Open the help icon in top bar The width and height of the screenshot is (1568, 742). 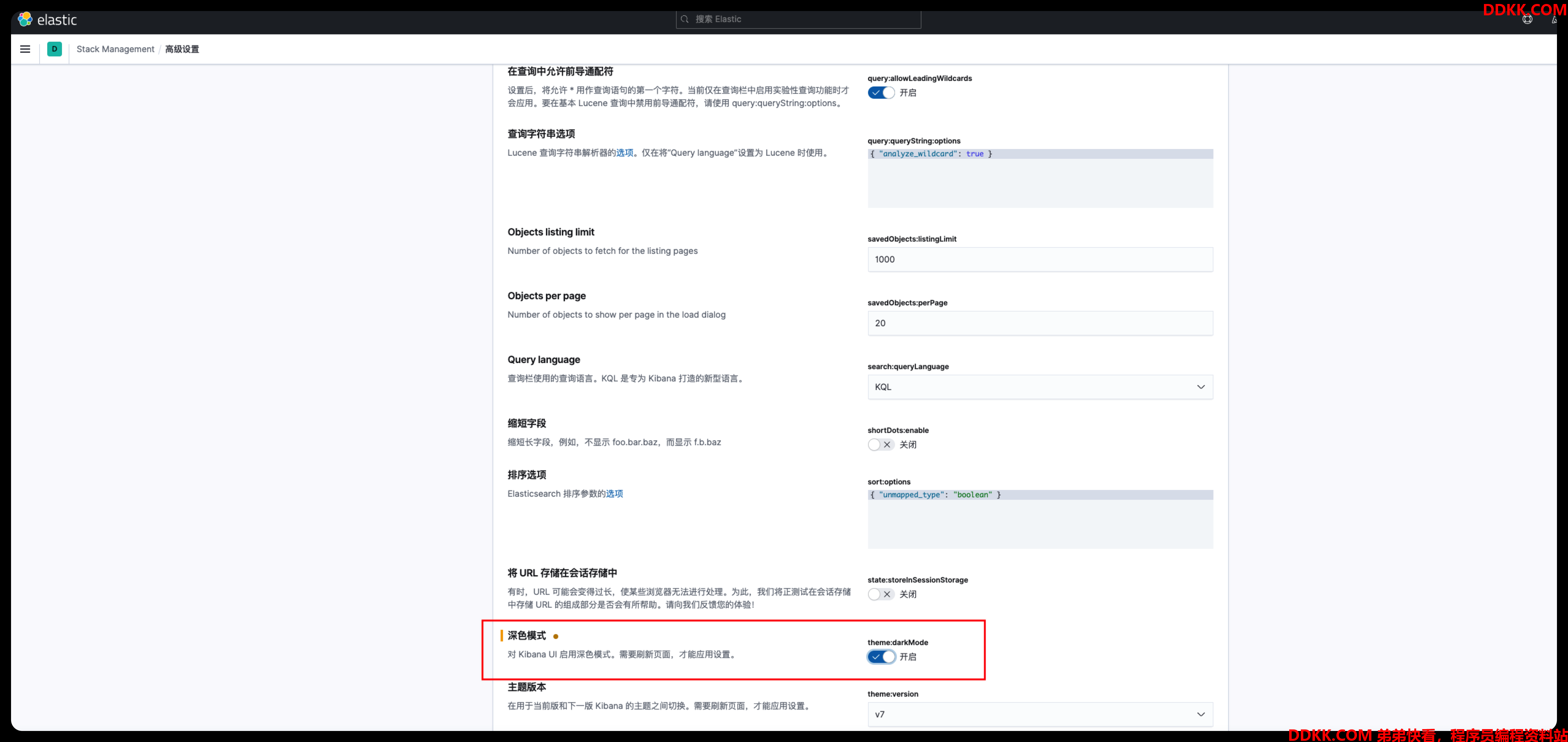tap(1527, 20)
